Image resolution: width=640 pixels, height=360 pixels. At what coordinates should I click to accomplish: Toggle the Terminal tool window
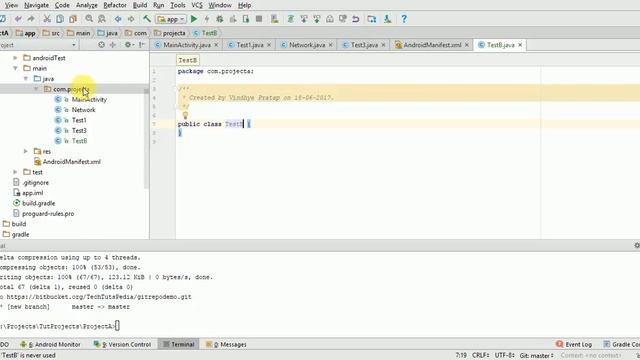point(178,344)
